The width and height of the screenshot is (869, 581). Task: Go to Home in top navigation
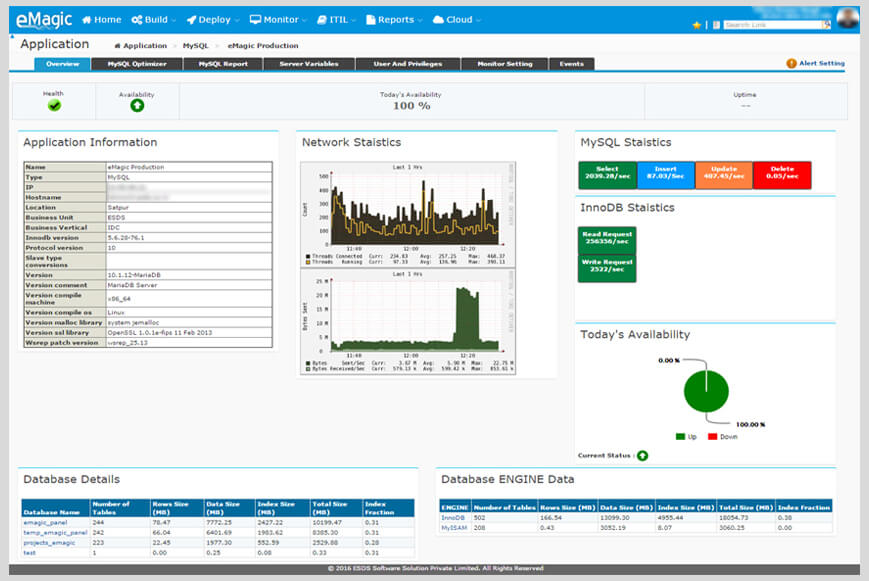pyautogui.click(x=101, y=19)
